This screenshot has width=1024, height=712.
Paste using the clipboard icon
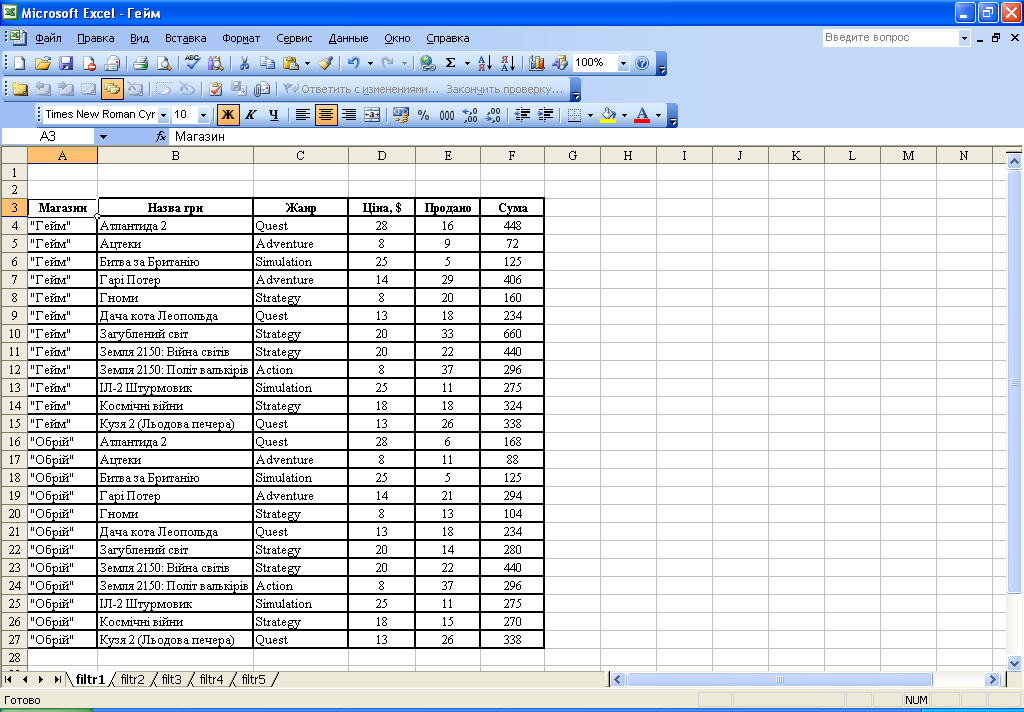(x=291, y=63)
